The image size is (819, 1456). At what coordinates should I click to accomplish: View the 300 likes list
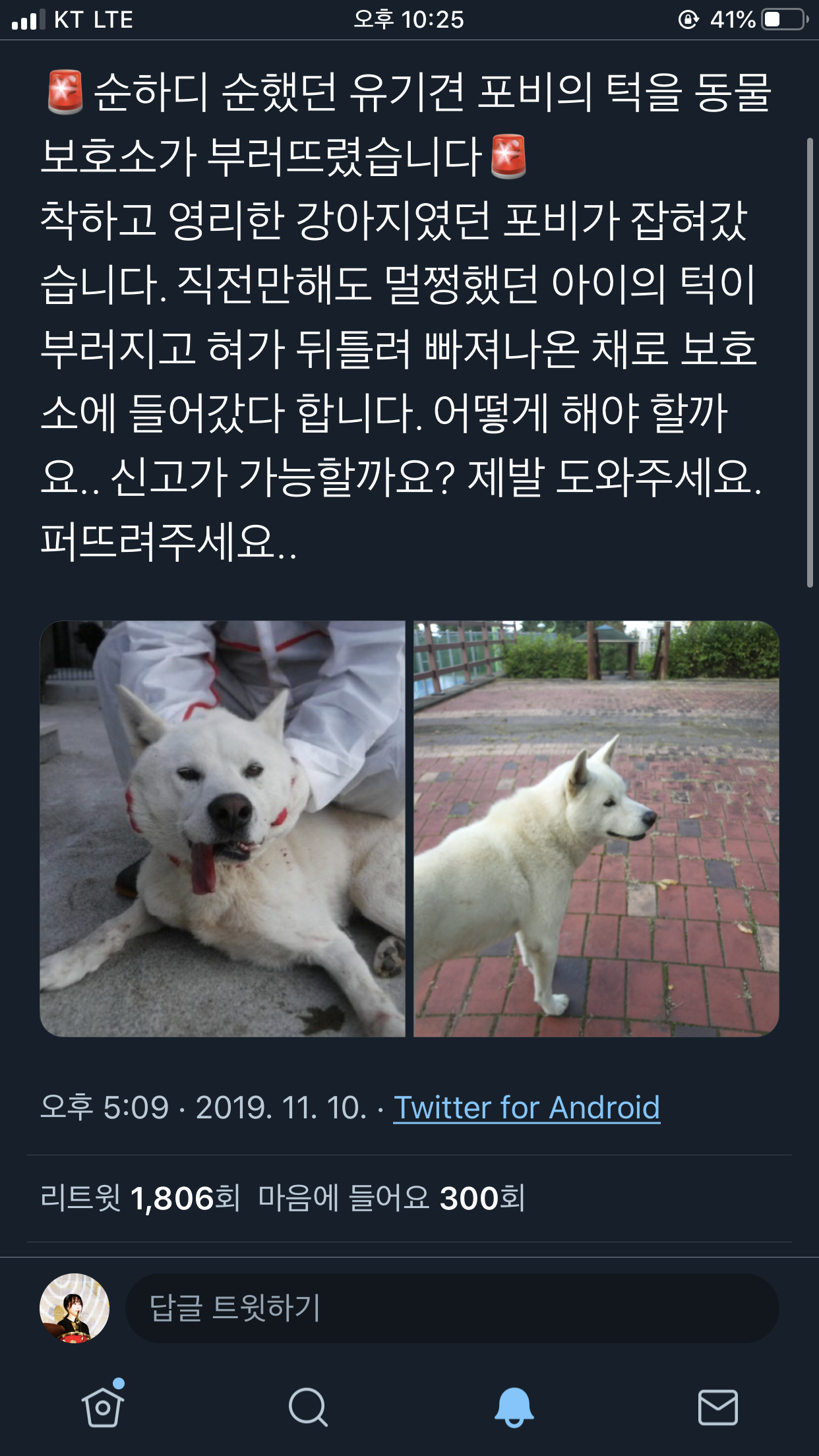[x=392, y=1198]
